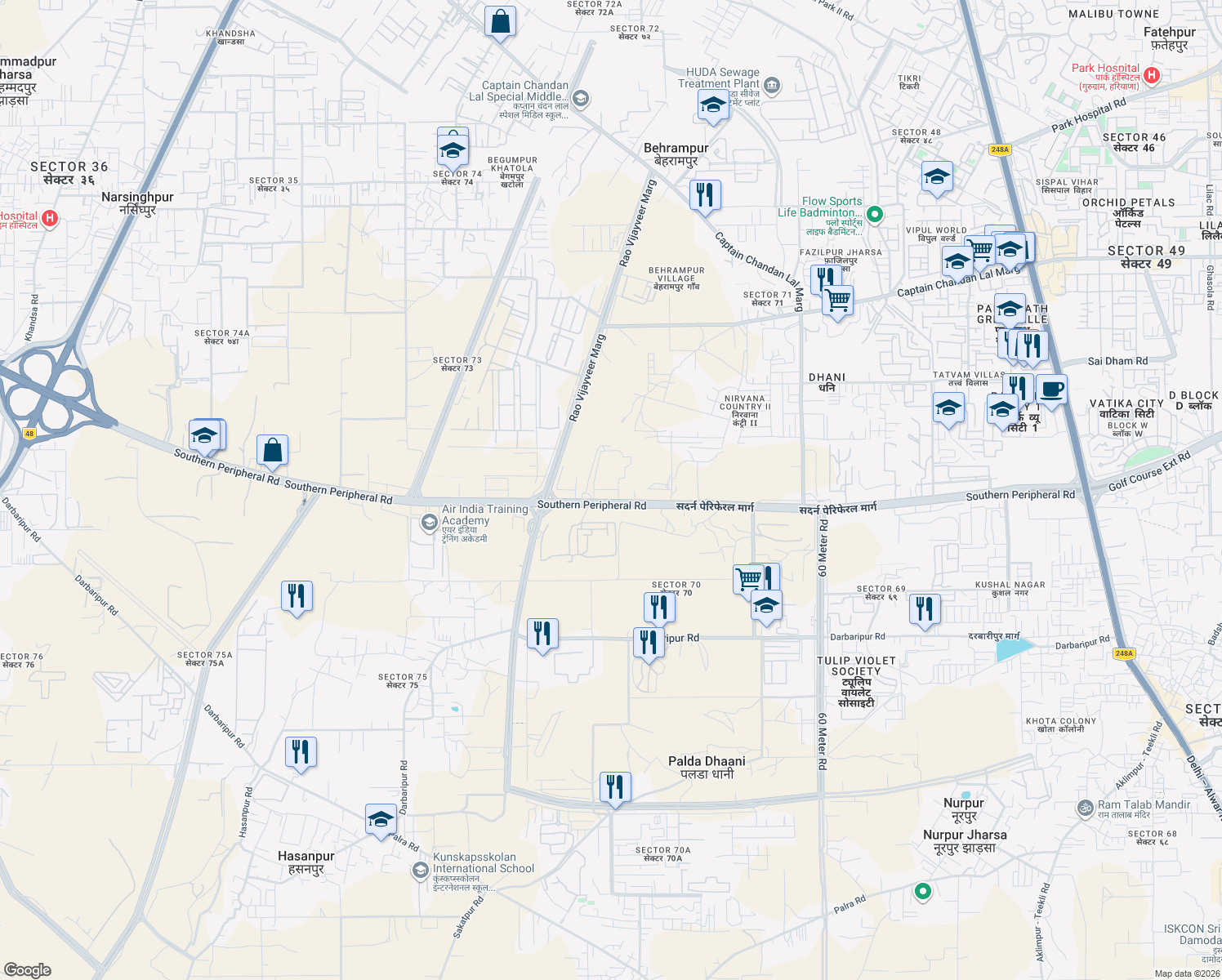The image size is (1222, 980).
Task: Select the Air India Training Academy marker
Action: (x=428, y=521)
